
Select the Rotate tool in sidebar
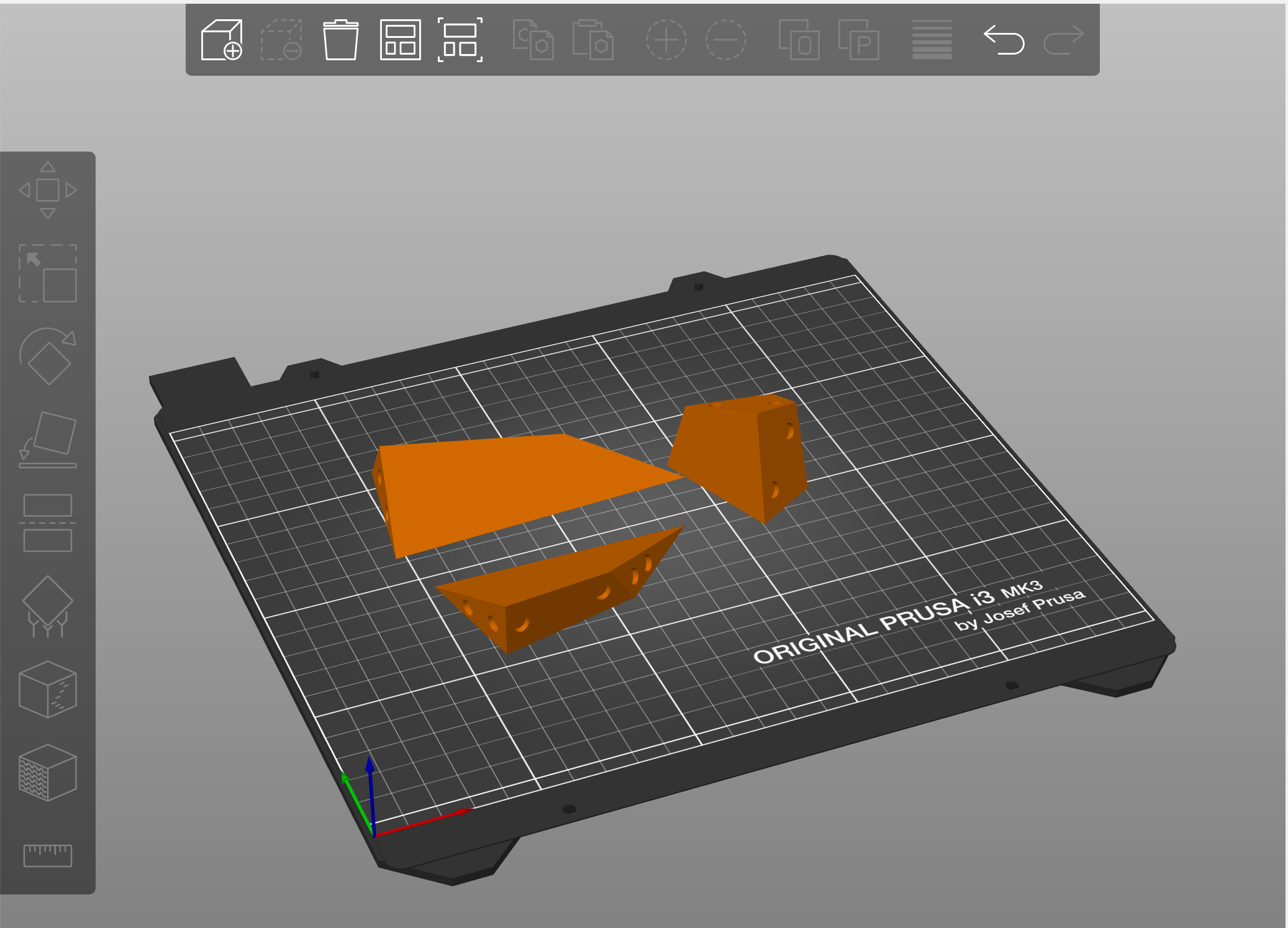pos(48,357)
